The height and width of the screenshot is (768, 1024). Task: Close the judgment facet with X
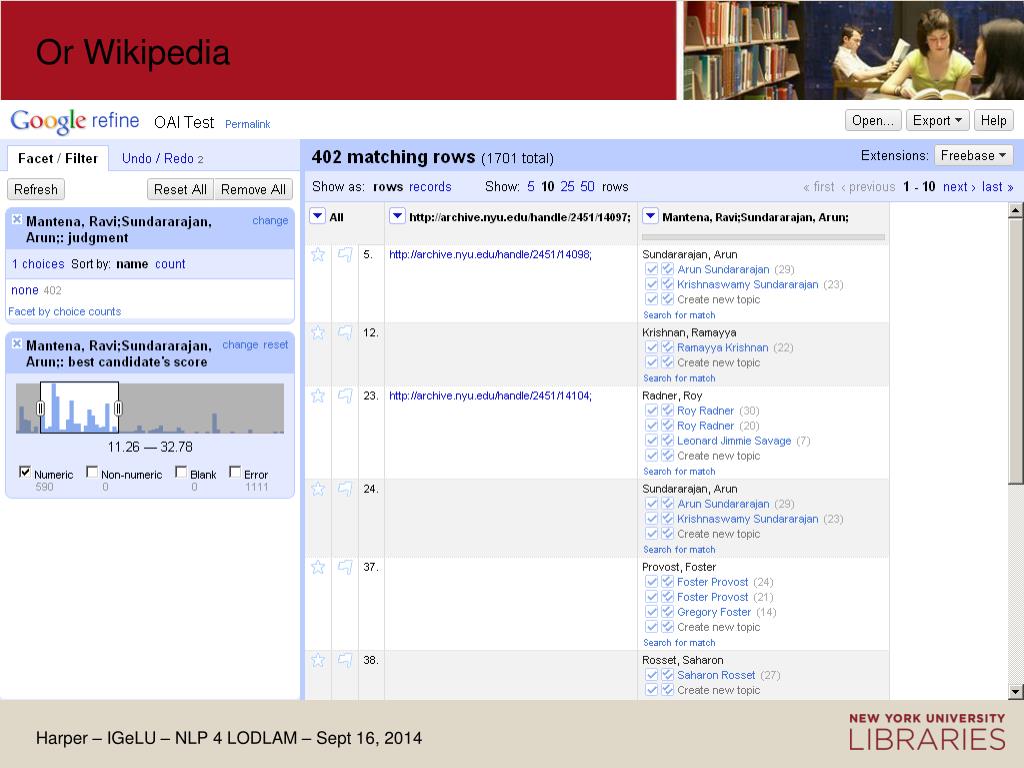pos(17,219)
